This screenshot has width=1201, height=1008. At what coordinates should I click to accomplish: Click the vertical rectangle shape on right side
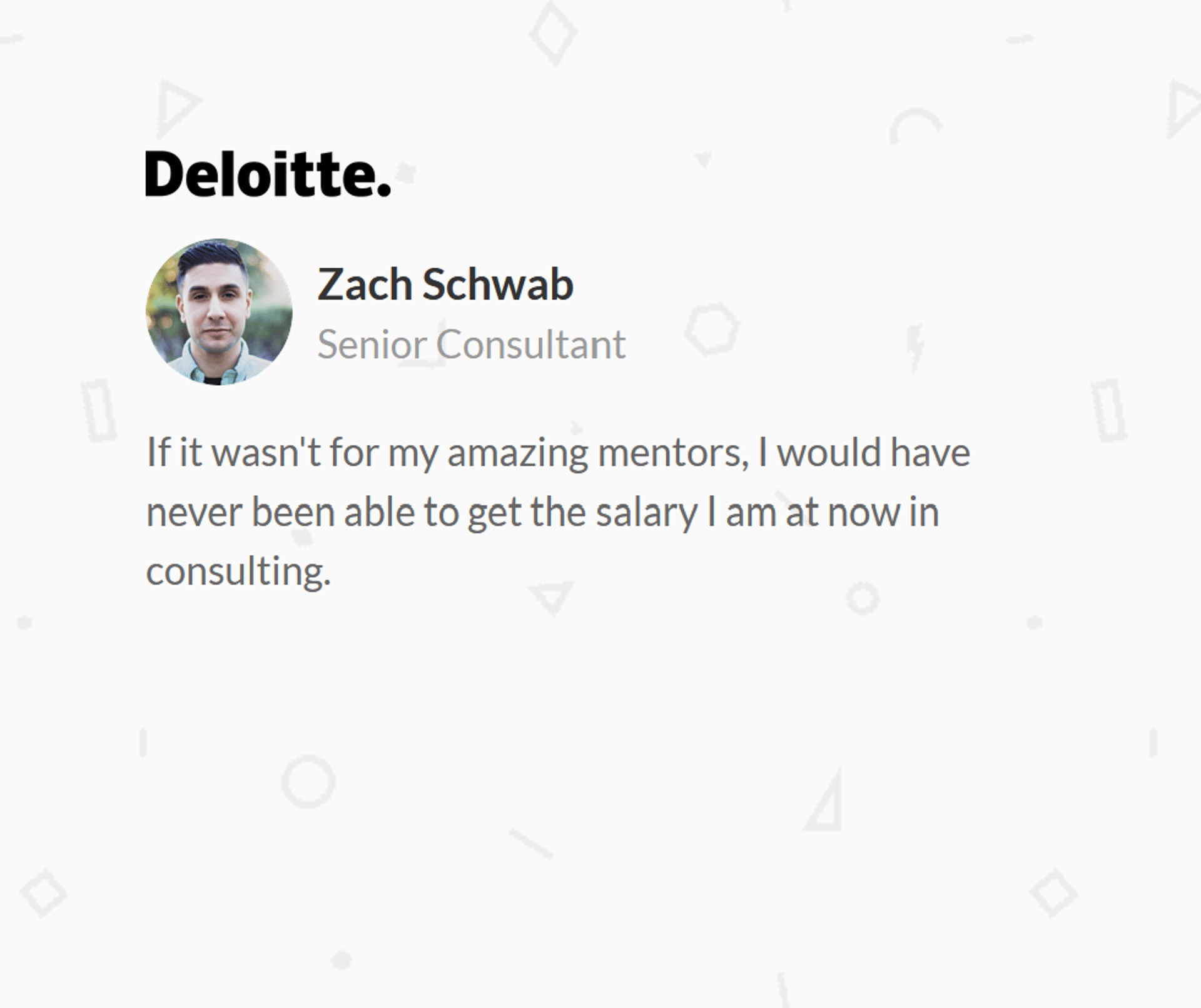coord(1109,410)
